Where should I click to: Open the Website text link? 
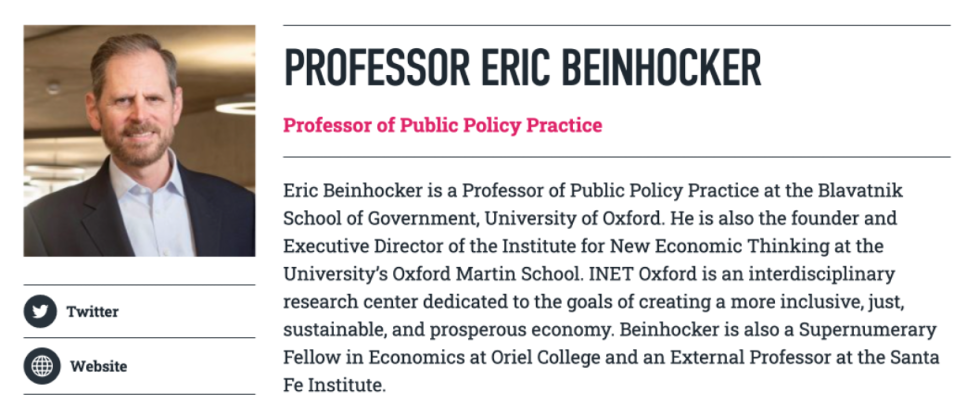(x=99, y=366)
